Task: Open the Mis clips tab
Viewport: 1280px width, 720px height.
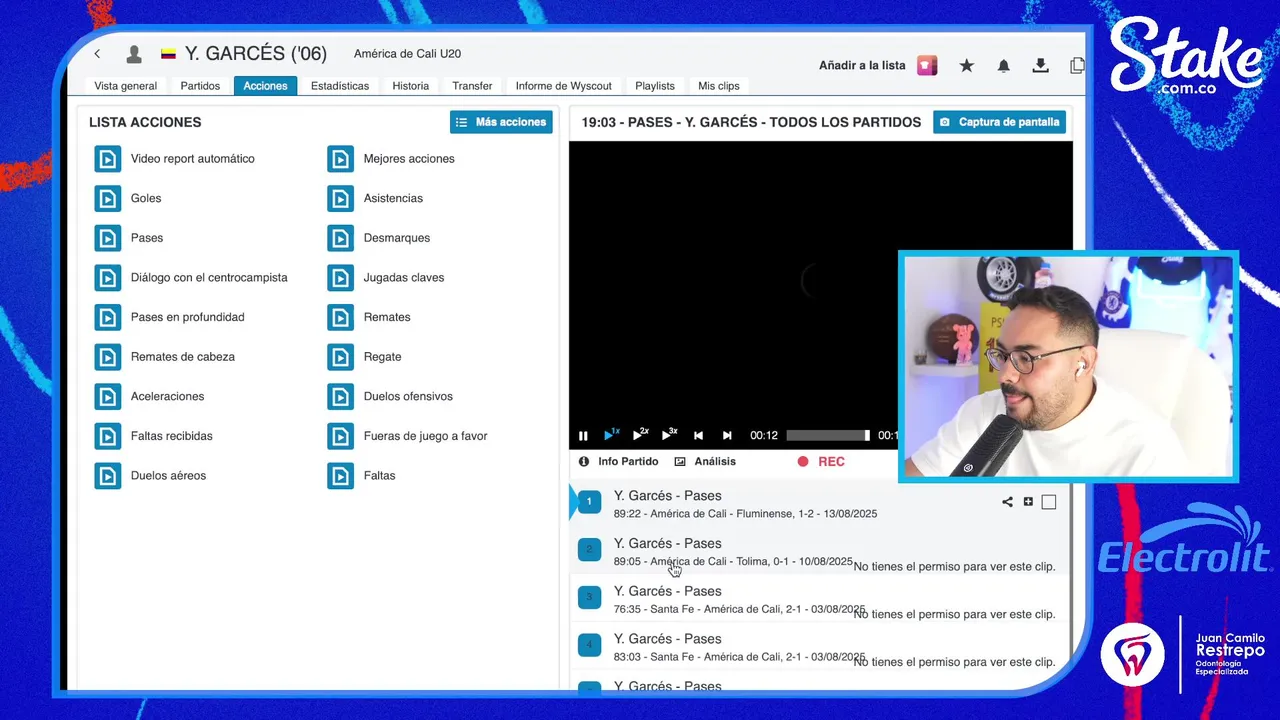Action: click(719, 86)
